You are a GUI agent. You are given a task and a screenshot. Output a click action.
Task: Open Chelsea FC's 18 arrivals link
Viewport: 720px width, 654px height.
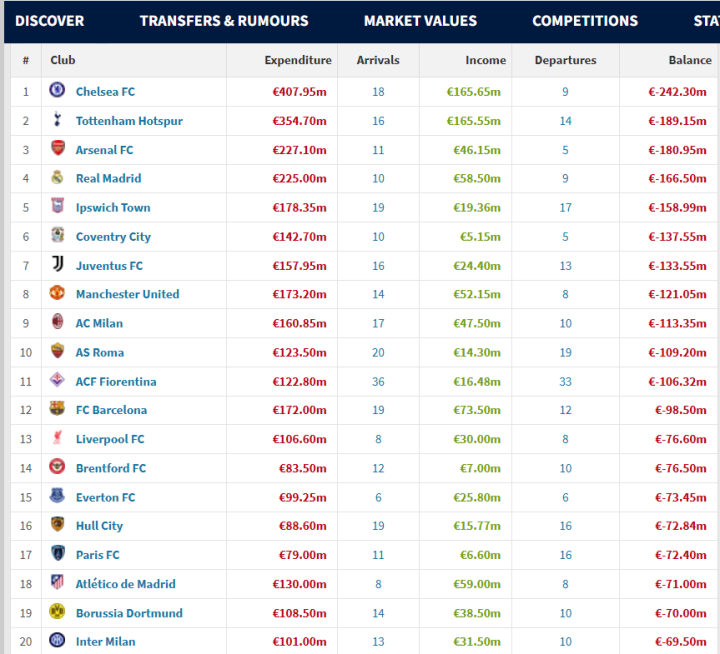point(378,92)
